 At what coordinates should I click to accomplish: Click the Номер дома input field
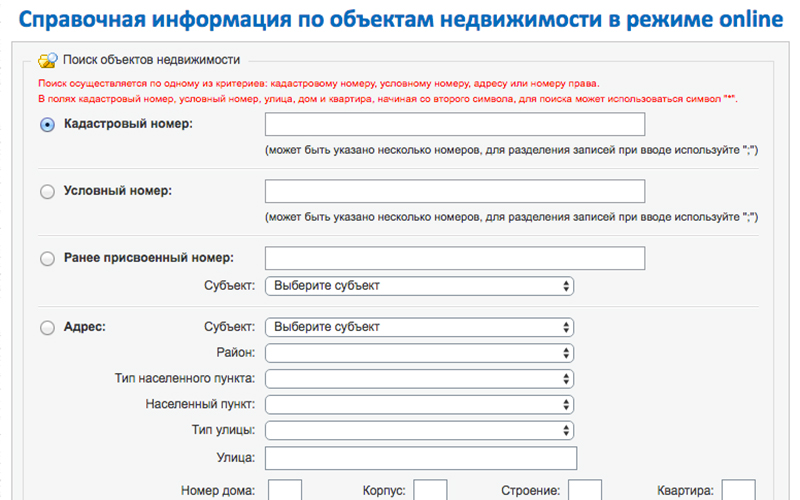click(x=285, y=490)
